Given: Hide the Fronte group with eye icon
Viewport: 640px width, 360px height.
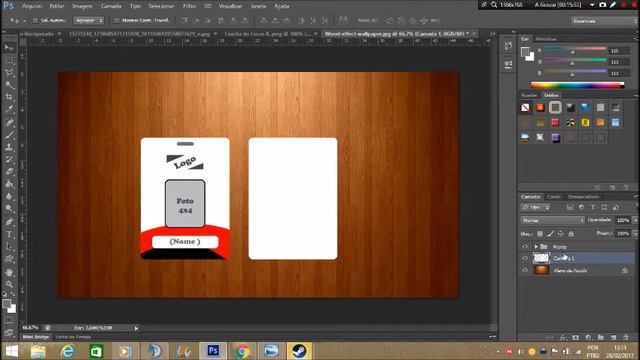Looking at the screenshot, I should pyautogui.click(x=525, y=247).
